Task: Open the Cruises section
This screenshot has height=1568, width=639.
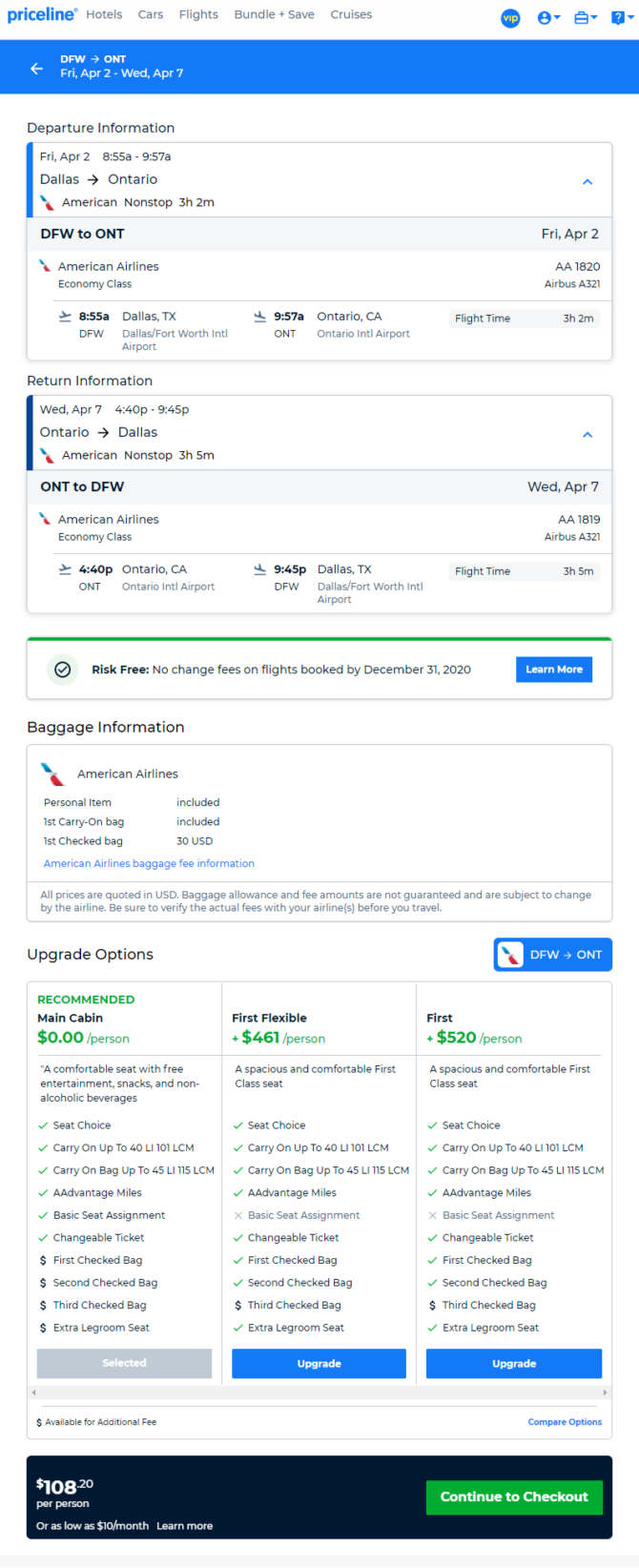Action: click(351, 14)
